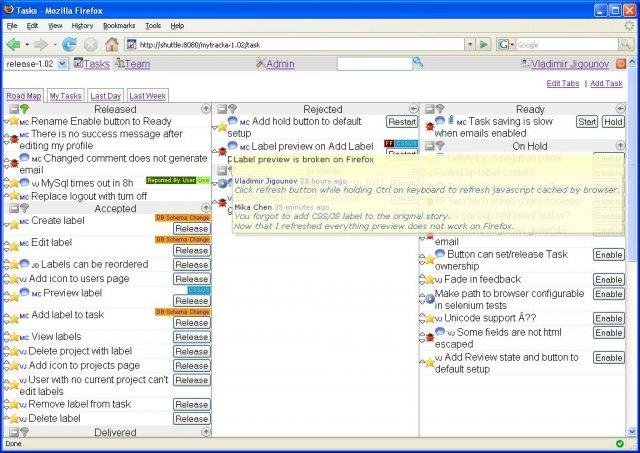Click the Firefox Reload button
Screen dimensions: 640x453
coord(69,44)
